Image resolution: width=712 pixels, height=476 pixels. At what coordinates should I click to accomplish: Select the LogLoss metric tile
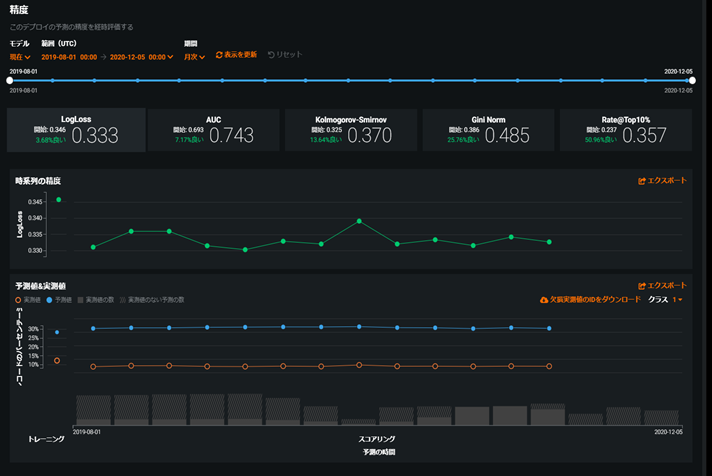pos(76,130)
